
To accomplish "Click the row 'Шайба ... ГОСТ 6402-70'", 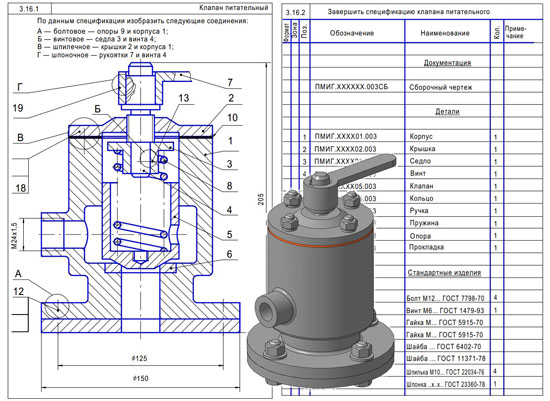I will pyautogui.click(x=444, y=347).
